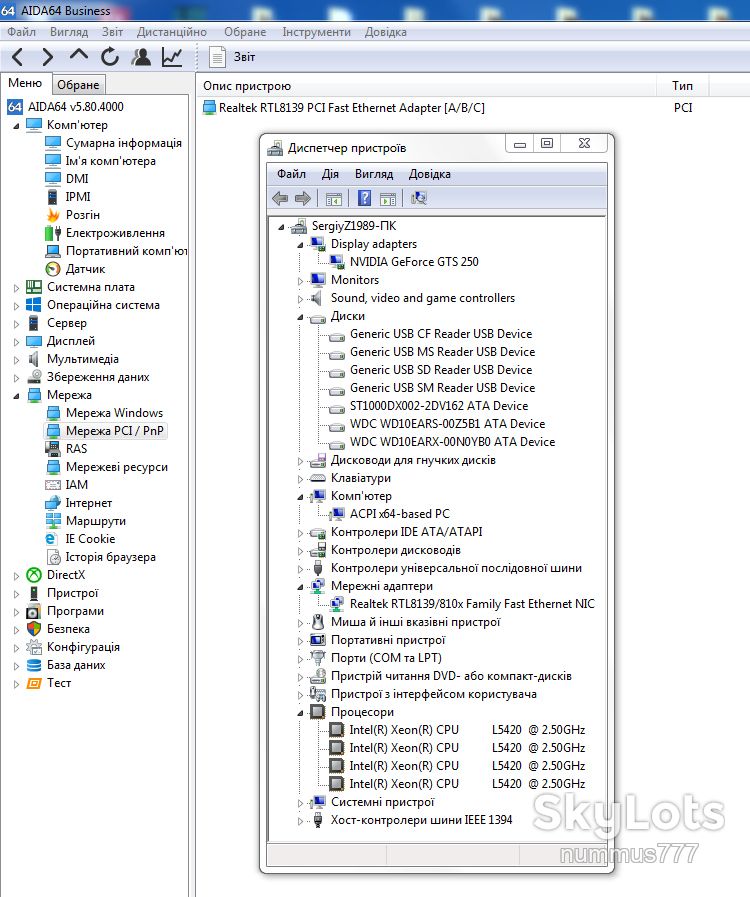
Task: Collapse Диски node in Device Manager
Action: click(x=300, y=317)
